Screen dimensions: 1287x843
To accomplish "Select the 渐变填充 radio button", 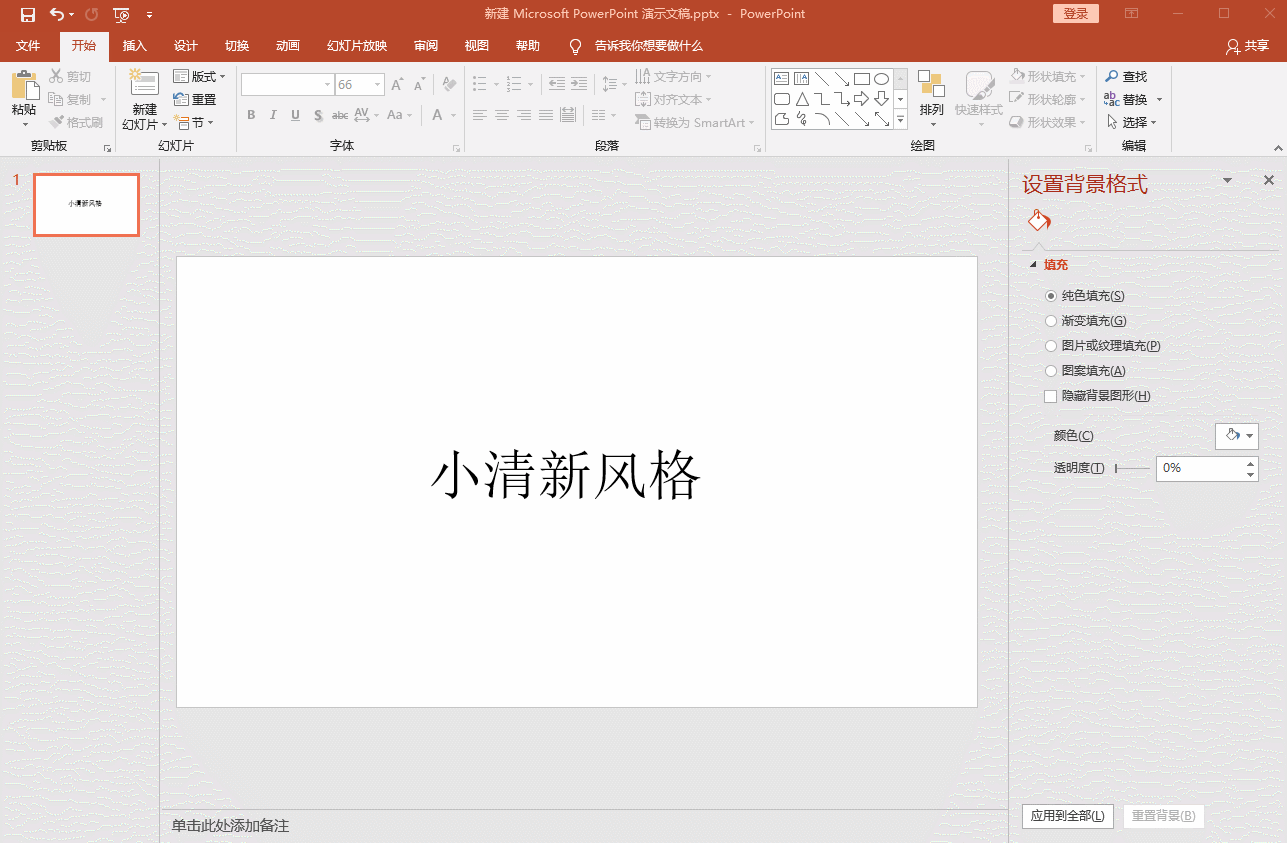I will point(1051,320).
